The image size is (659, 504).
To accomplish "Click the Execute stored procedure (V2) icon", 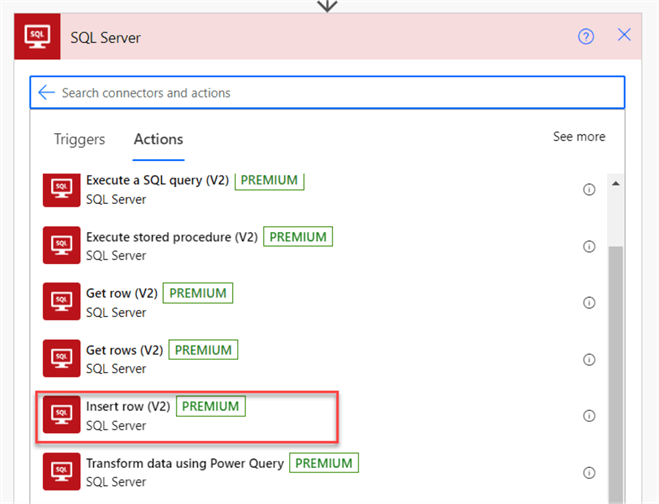I will 61,245.
